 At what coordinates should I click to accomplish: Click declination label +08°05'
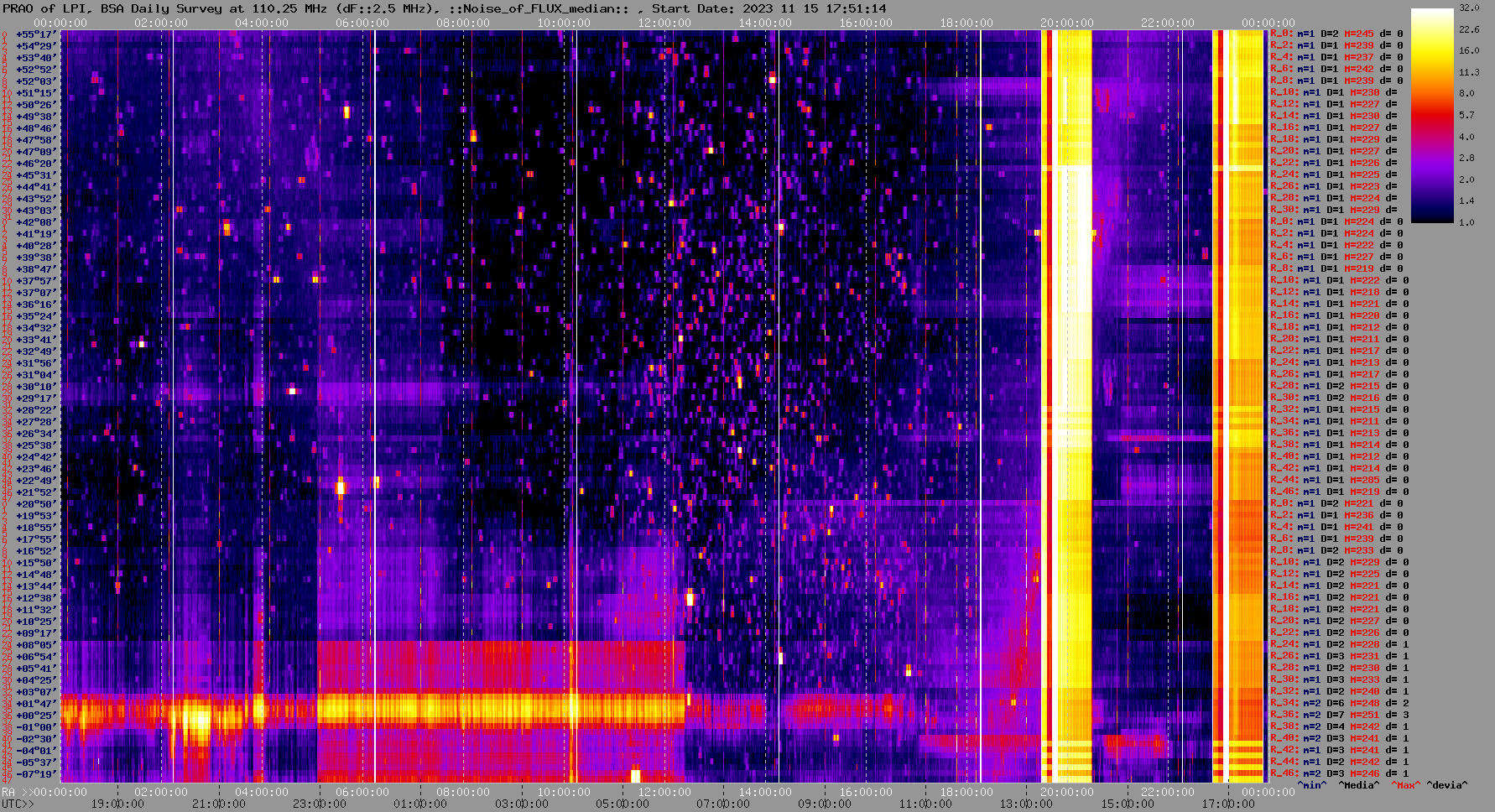(35, 645)
